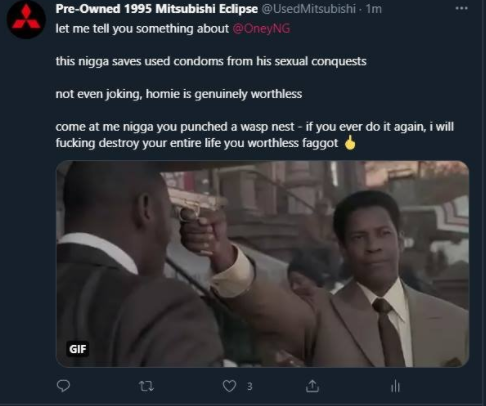Click the tweet body text
The image size is (486, 406).
click(255, 86)
